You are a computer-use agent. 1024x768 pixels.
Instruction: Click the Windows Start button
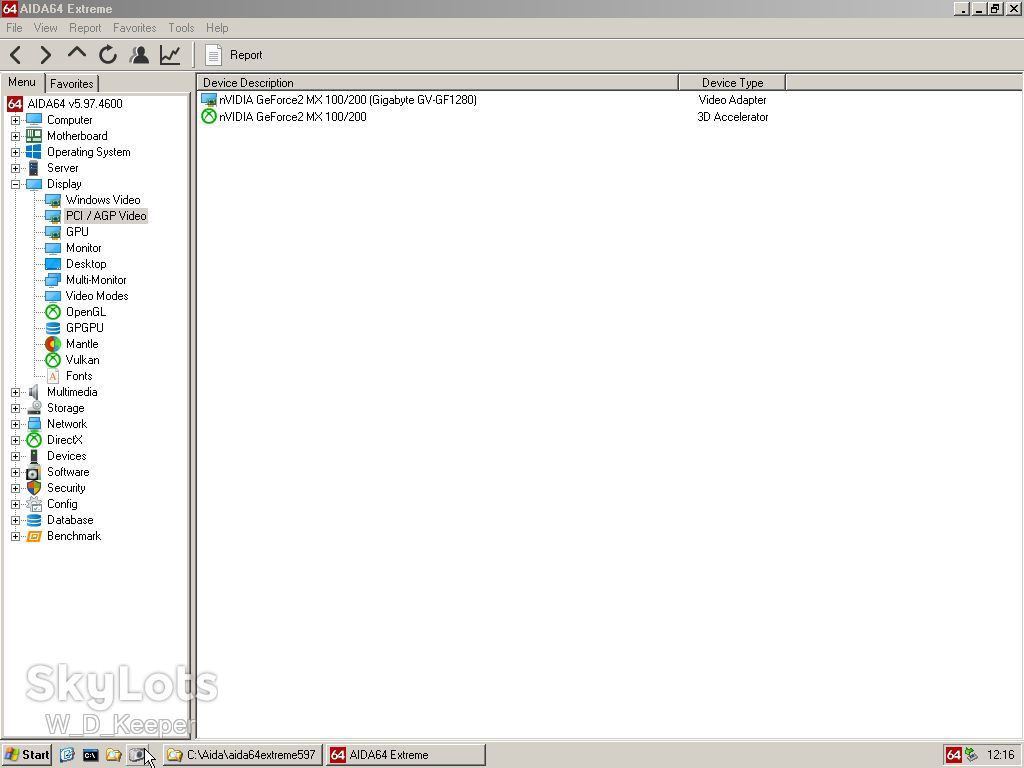coord(27,755)
